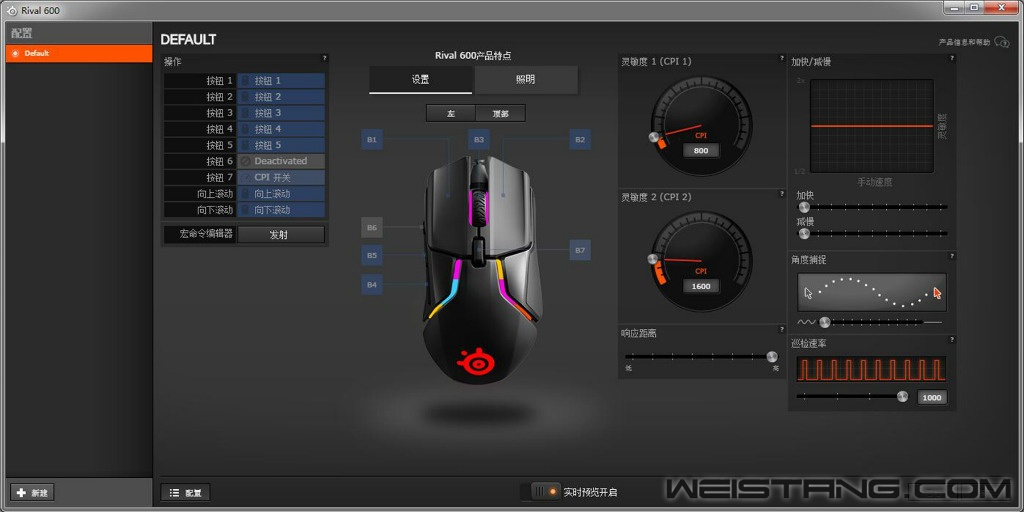Click the 加快 acceleration slider handle
Viewport: 1024px width, 512px height.
coord(804,206)
